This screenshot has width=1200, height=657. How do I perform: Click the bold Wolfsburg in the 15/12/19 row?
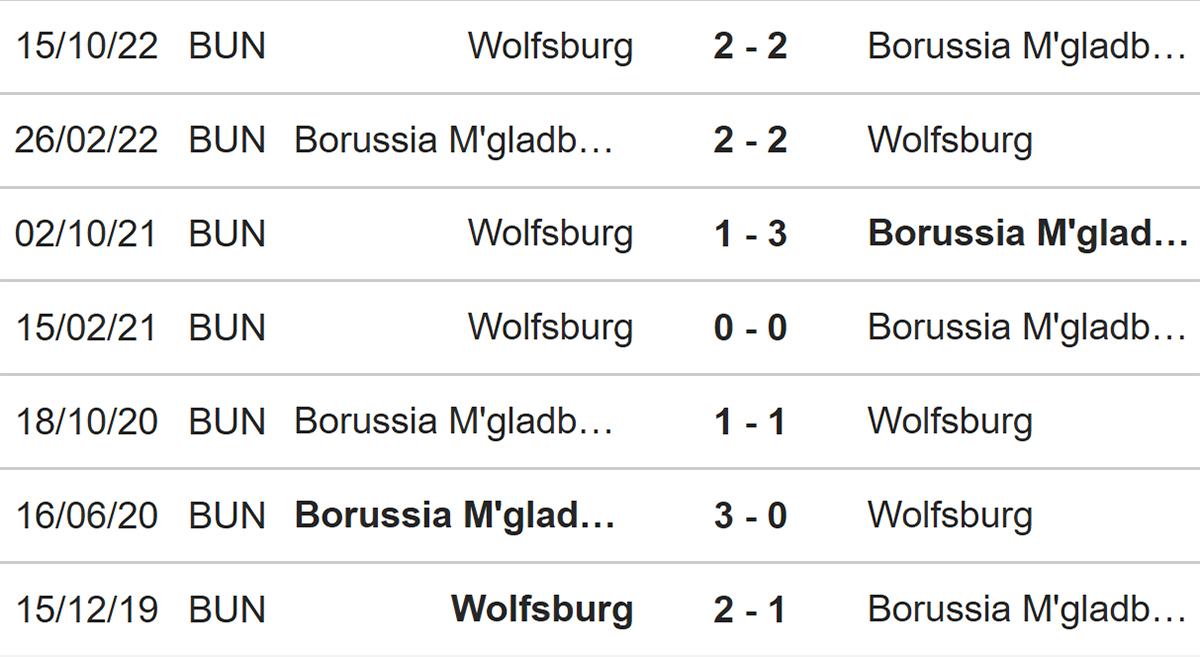point(542,610)
